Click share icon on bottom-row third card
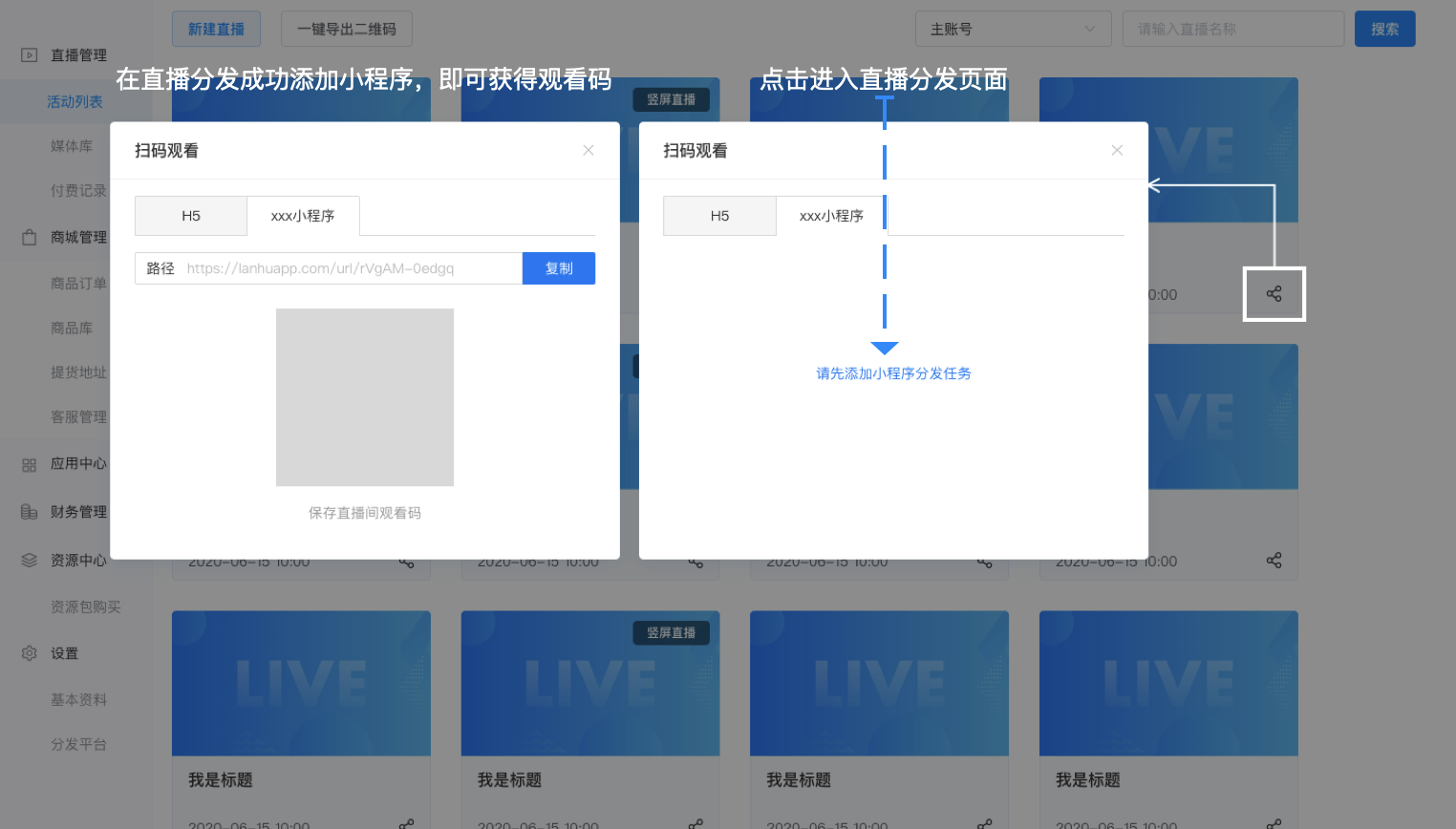The image size is (1456, 829). click(x=985, y=823)
